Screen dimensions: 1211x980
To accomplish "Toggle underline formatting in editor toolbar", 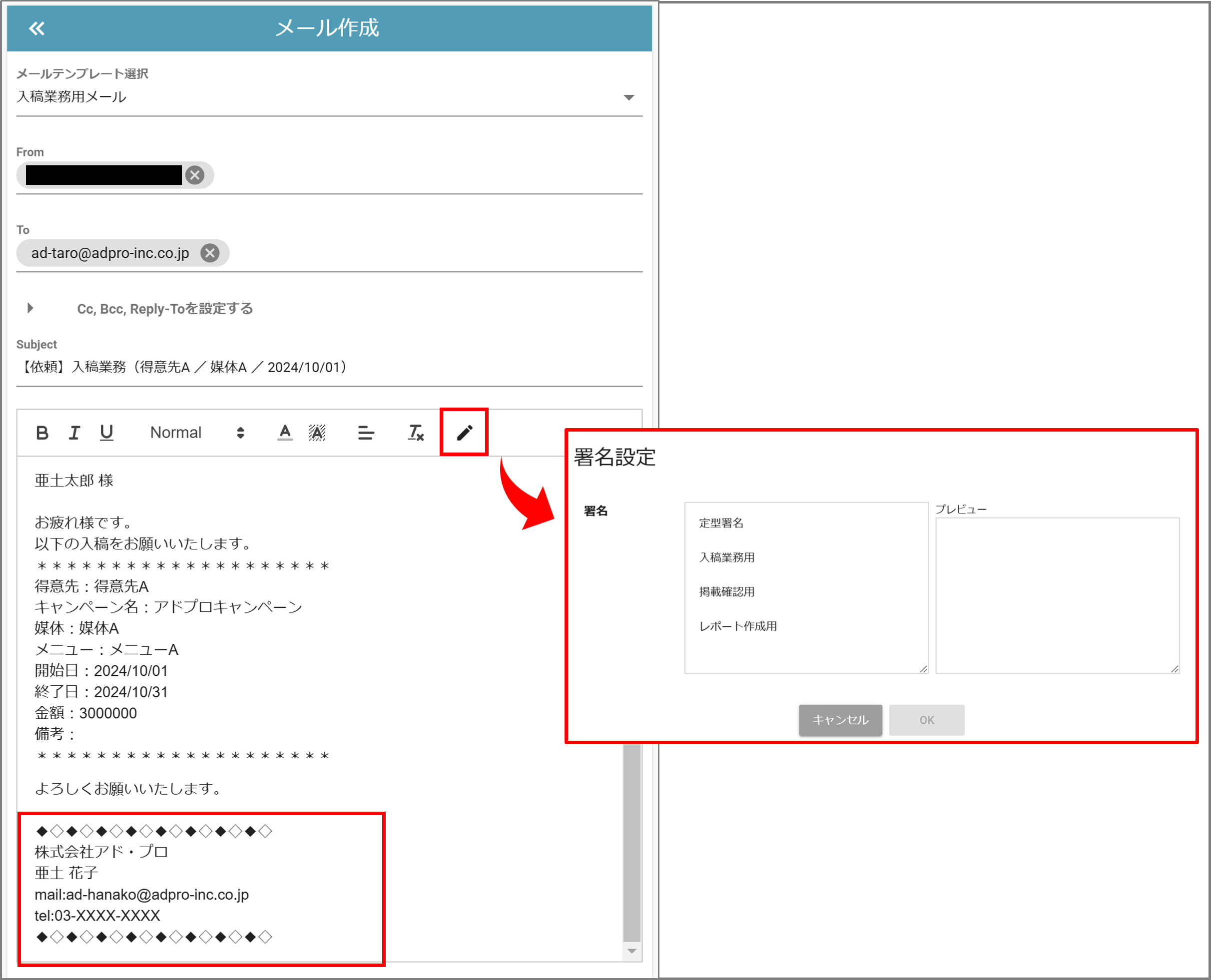I will (x=106, y=433).
